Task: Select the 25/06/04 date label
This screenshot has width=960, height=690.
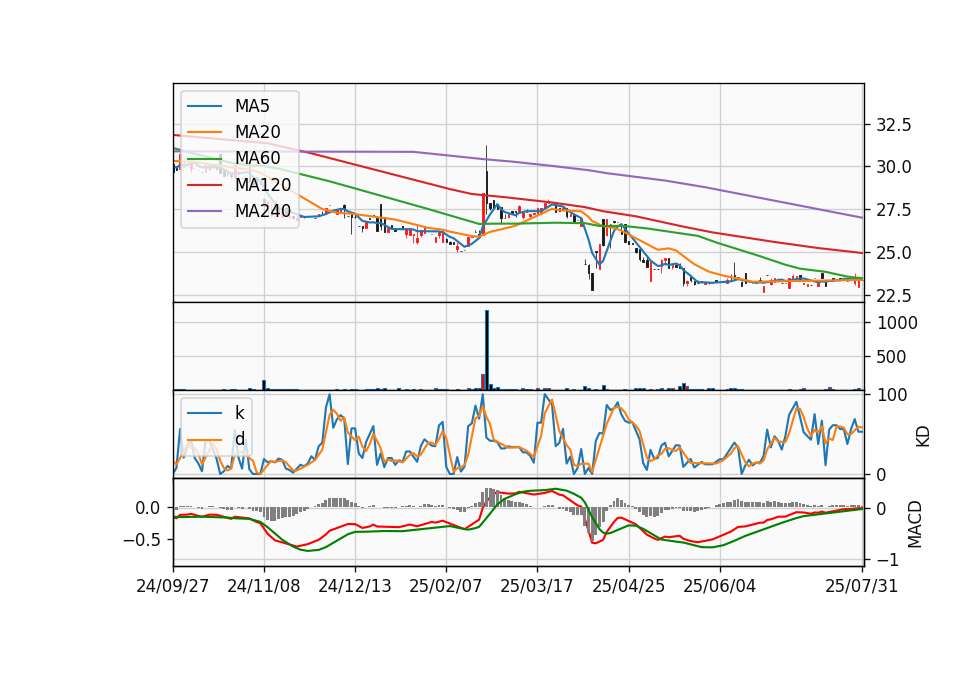Action: click(x=719, y=586)
